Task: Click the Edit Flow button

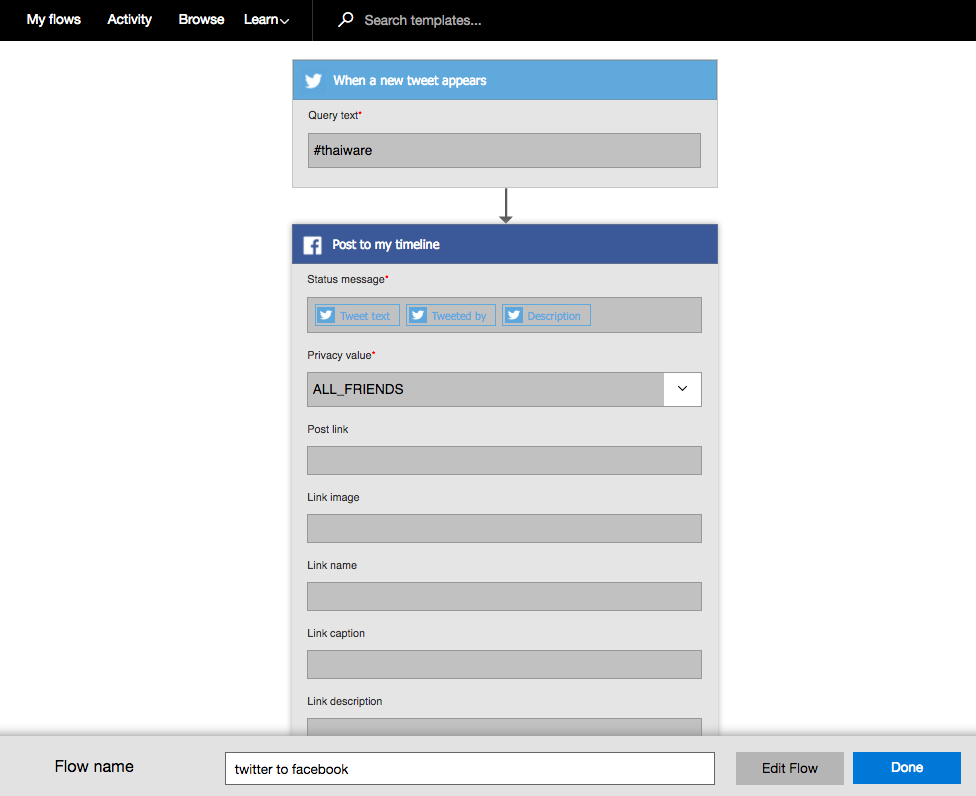Action: pyautogui.click(x=789, y=768)
